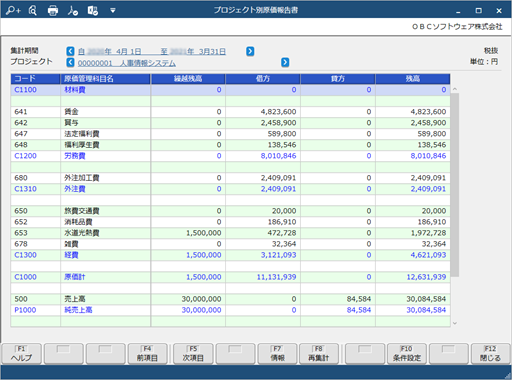
Task: Click the F4 前項目 button
Action: click(147, 354)
